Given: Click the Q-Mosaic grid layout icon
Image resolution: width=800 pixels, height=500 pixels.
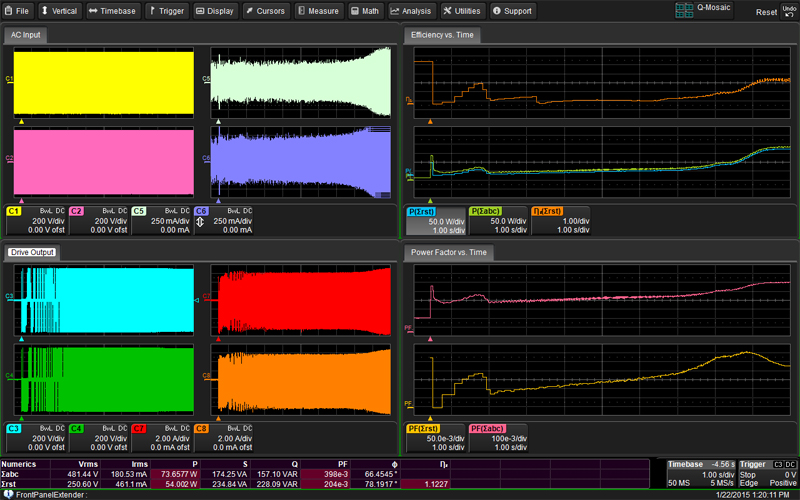Looking at the screenshot, I should pyautogui.click(x=684, y=10).
